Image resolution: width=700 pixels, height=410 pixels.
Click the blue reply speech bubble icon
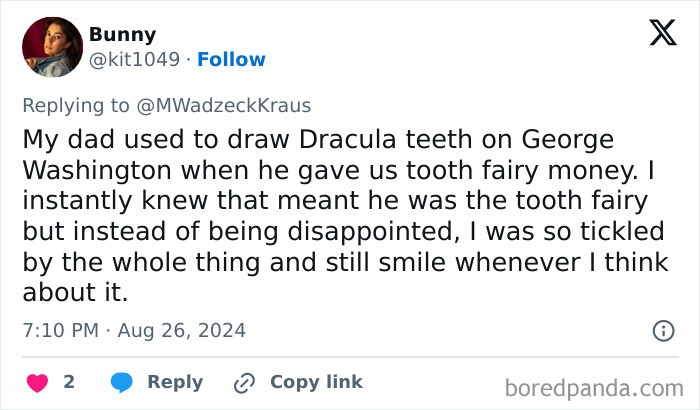point(122,382)
